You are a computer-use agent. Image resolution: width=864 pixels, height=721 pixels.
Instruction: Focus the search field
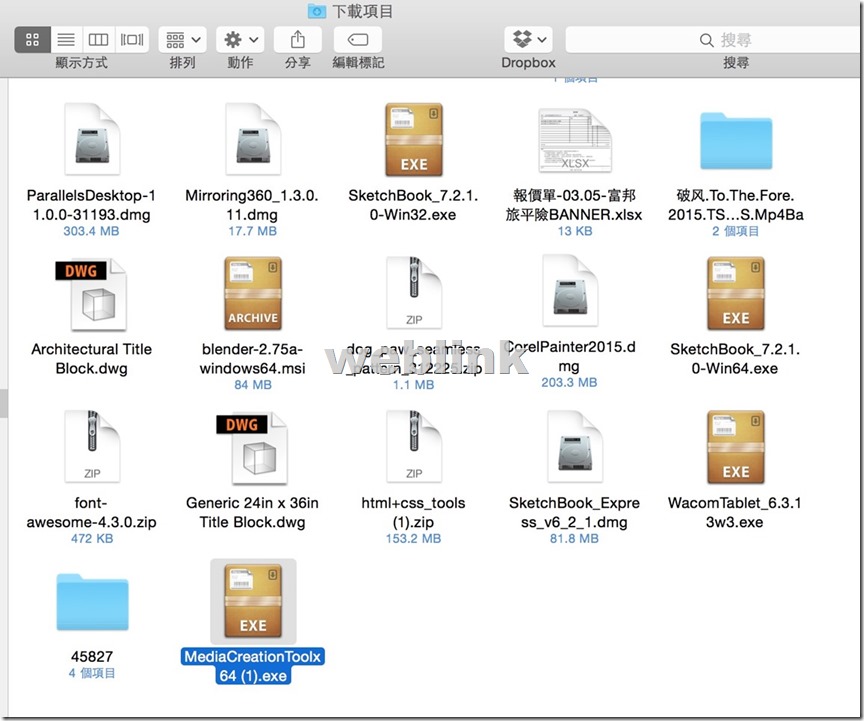(714, 40)
